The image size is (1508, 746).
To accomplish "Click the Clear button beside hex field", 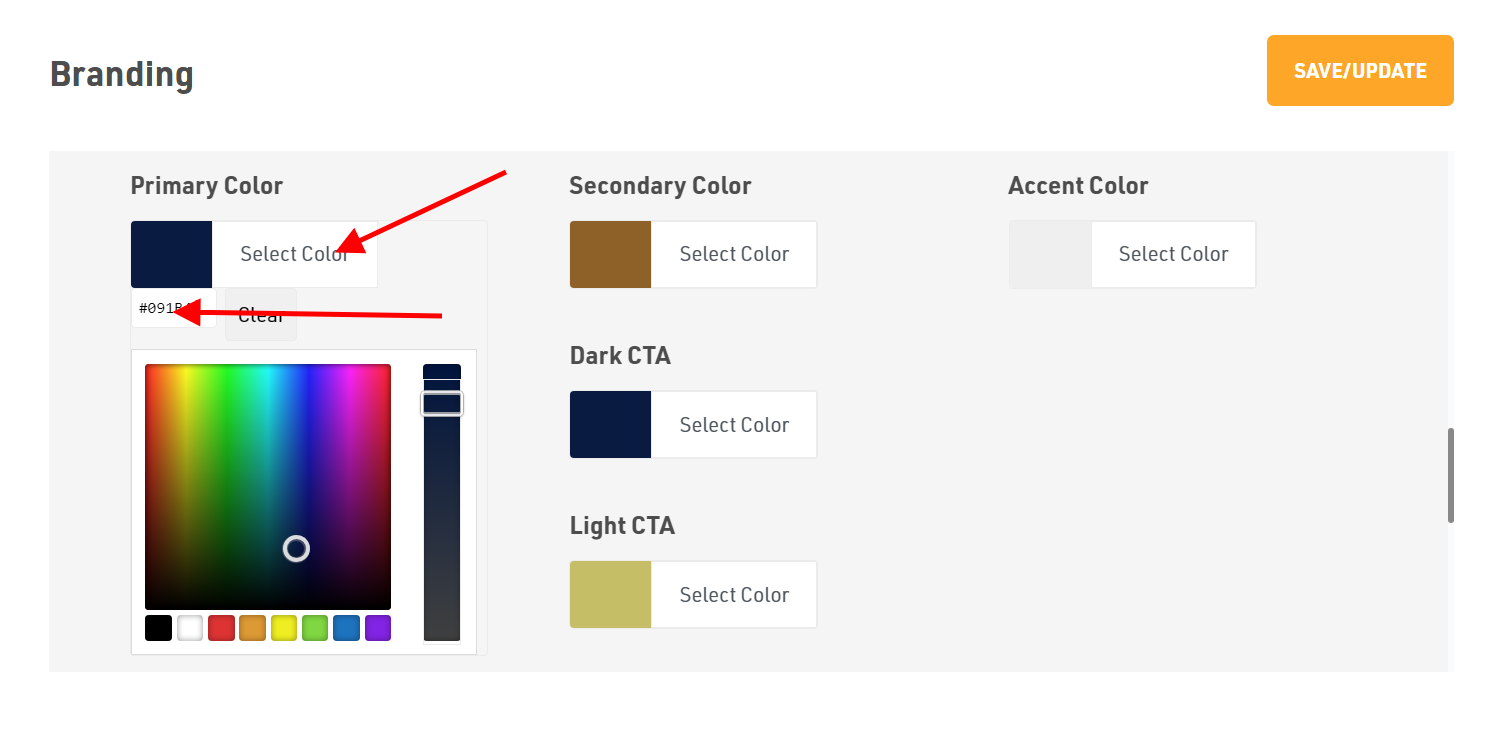I will pos(261,315).
